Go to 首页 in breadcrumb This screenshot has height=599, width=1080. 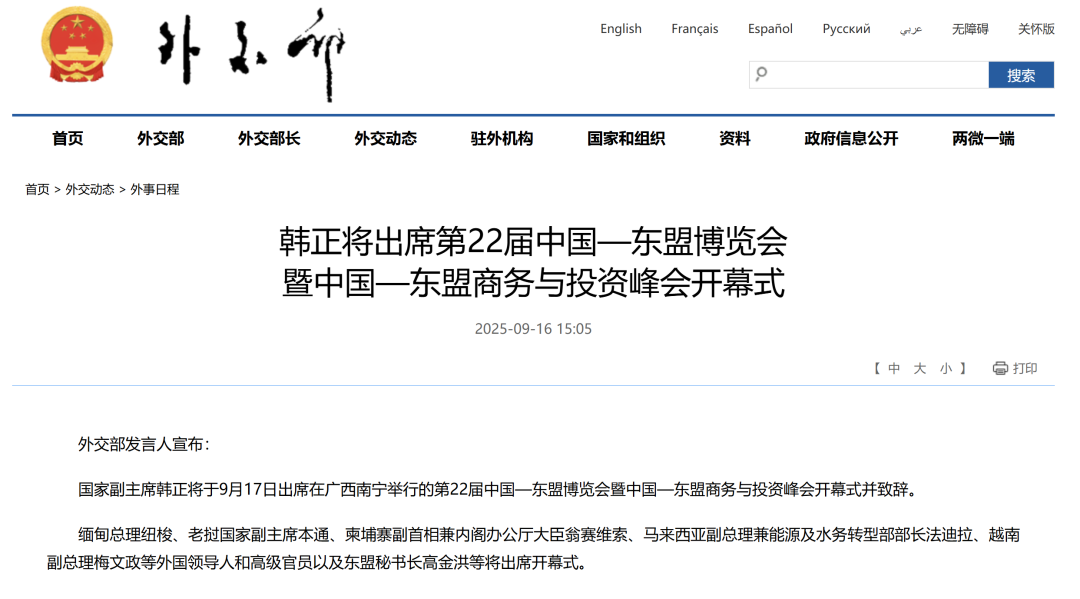[37, 189]
